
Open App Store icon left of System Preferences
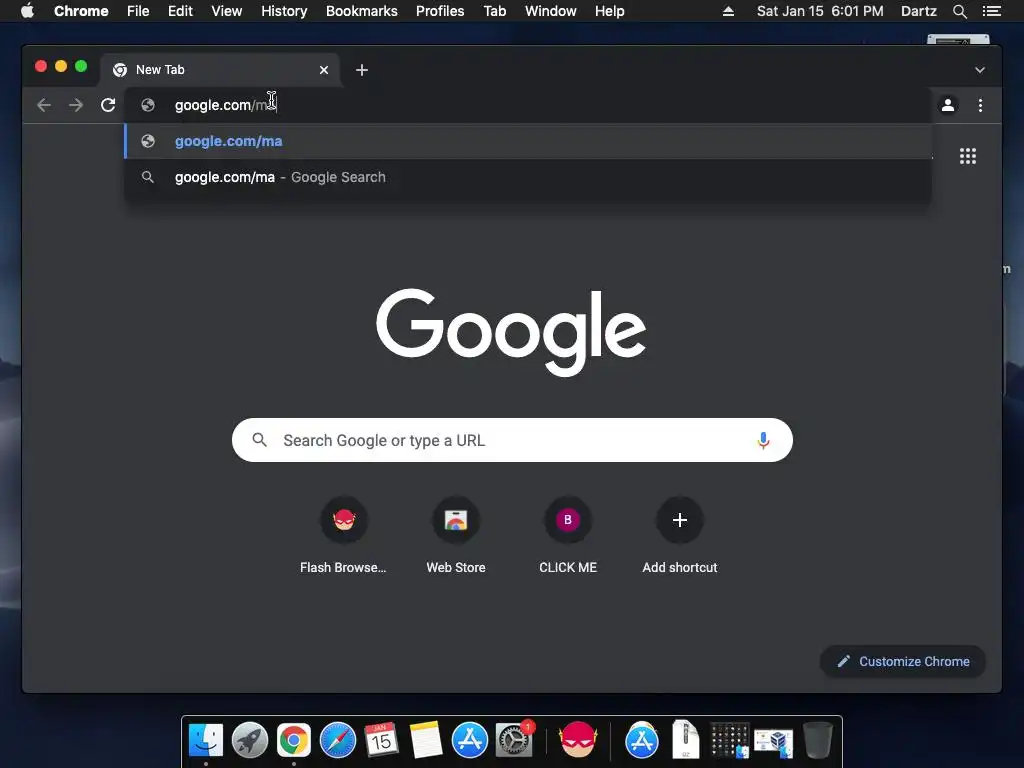click(470, 740)
